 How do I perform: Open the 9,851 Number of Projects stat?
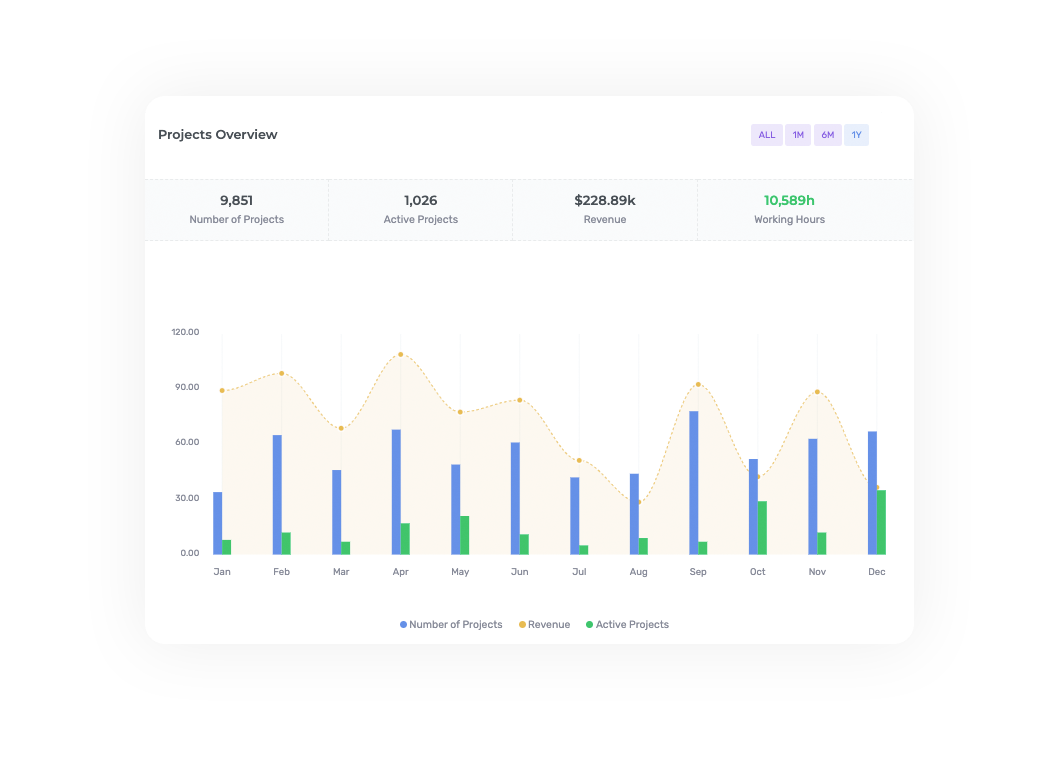coord(236,210)
